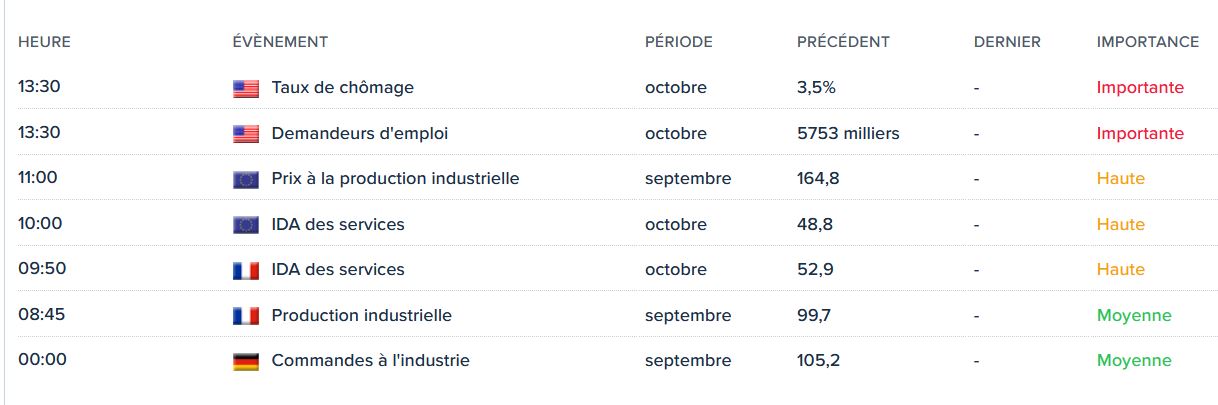Click the EU flag beside Prix à la production industrielle

[x=245, y=180]
